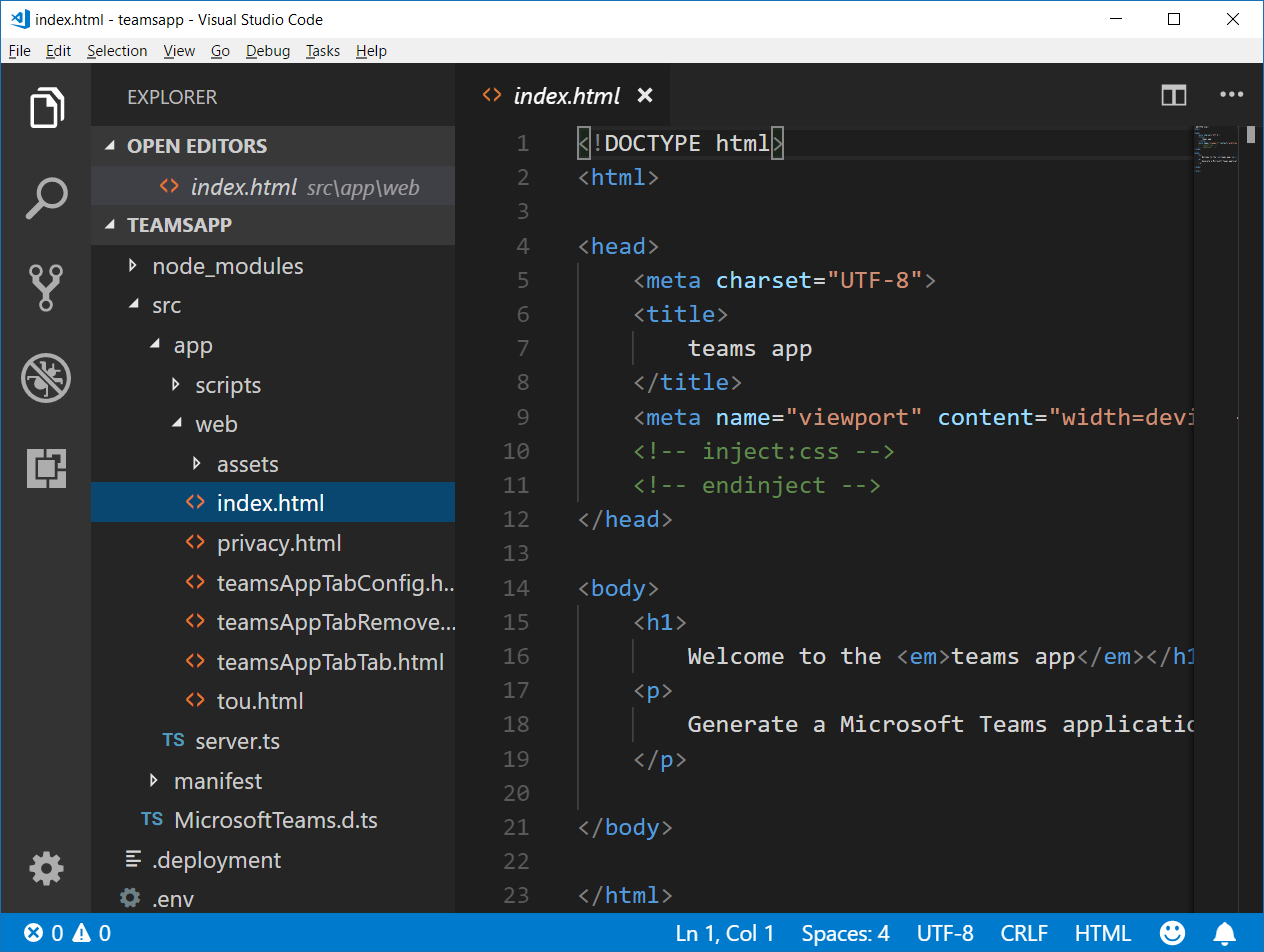The image size is (1264, 952).
Task: Select index.html in the web folder
Action: 273,503
